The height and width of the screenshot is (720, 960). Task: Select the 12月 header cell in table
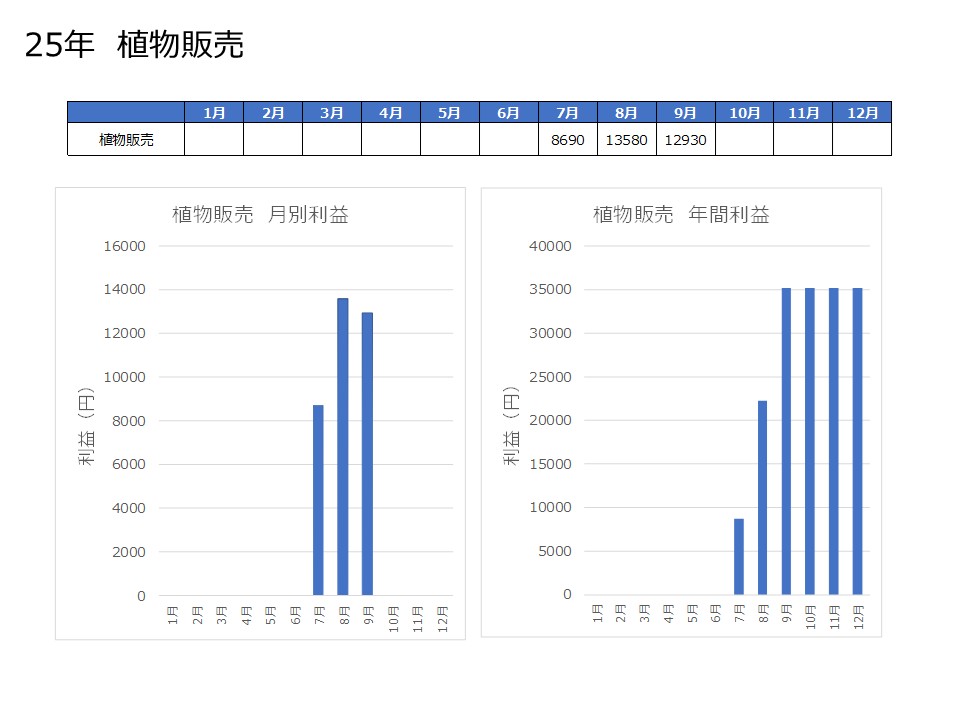tap(861, 113)
